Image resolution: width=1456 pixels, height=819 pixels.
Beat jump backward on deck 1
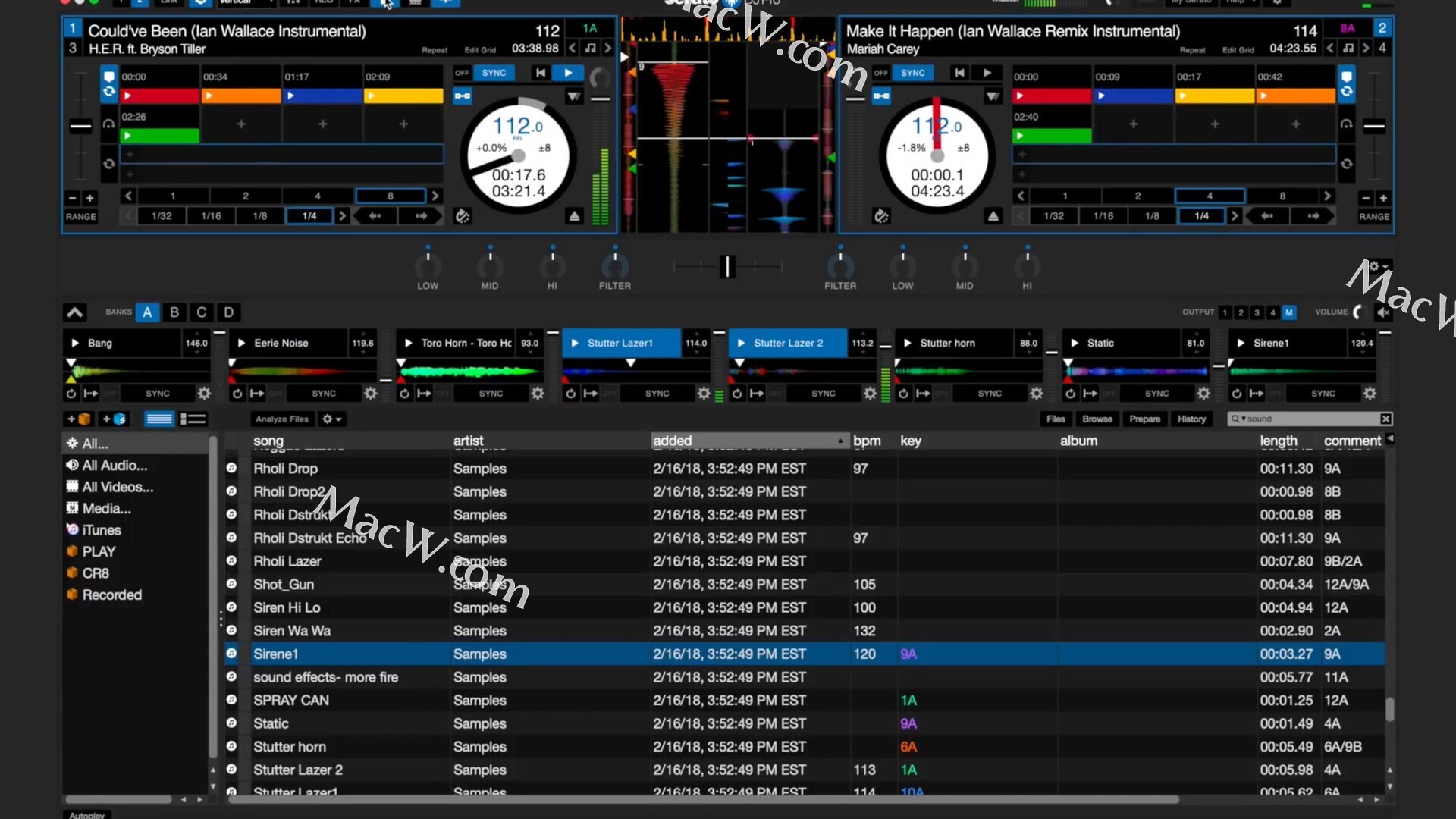[x=375, y=216]
